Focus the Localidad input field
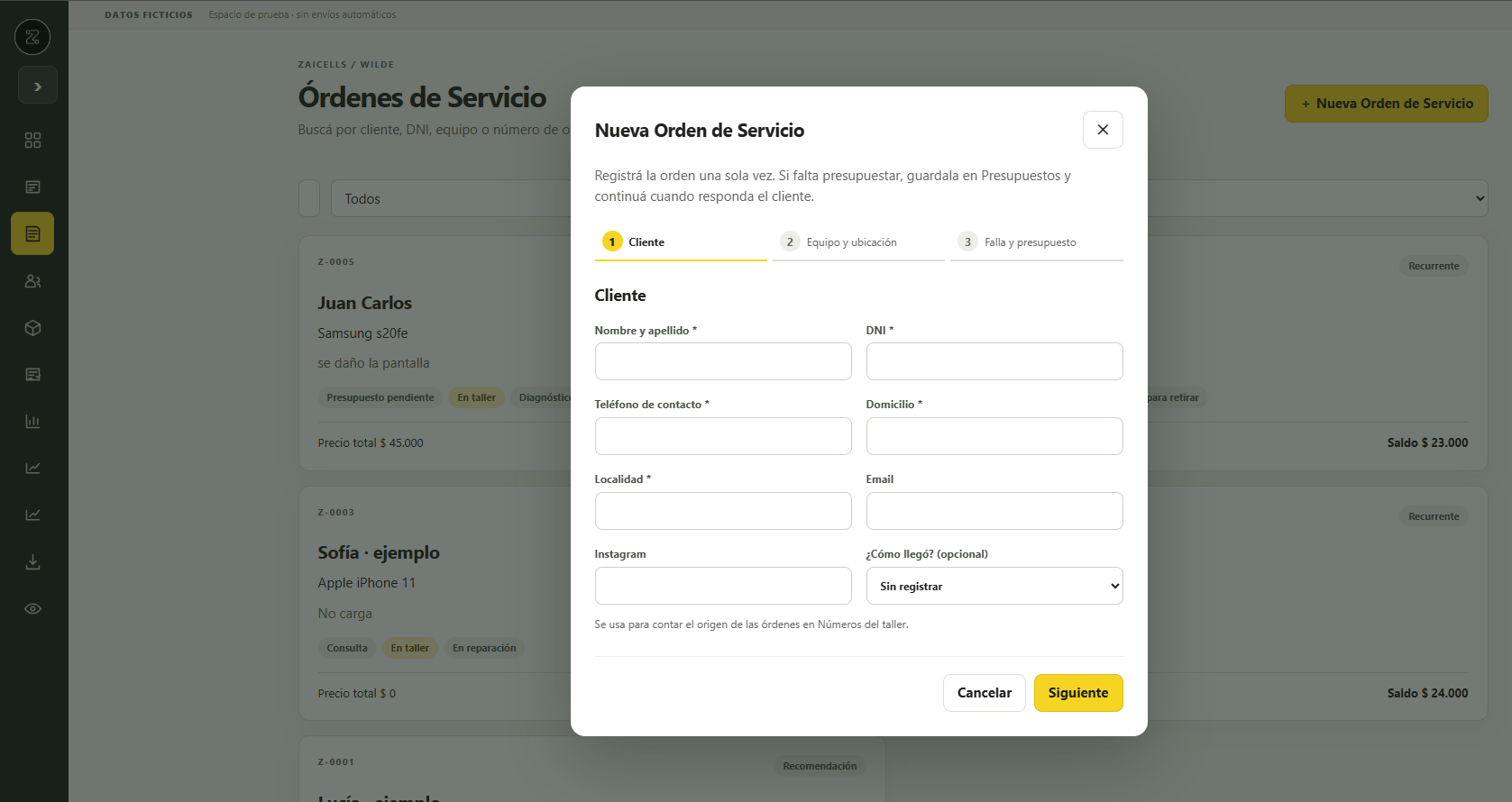The width and height of the screenshot is (1512, 802). [723, 511]
